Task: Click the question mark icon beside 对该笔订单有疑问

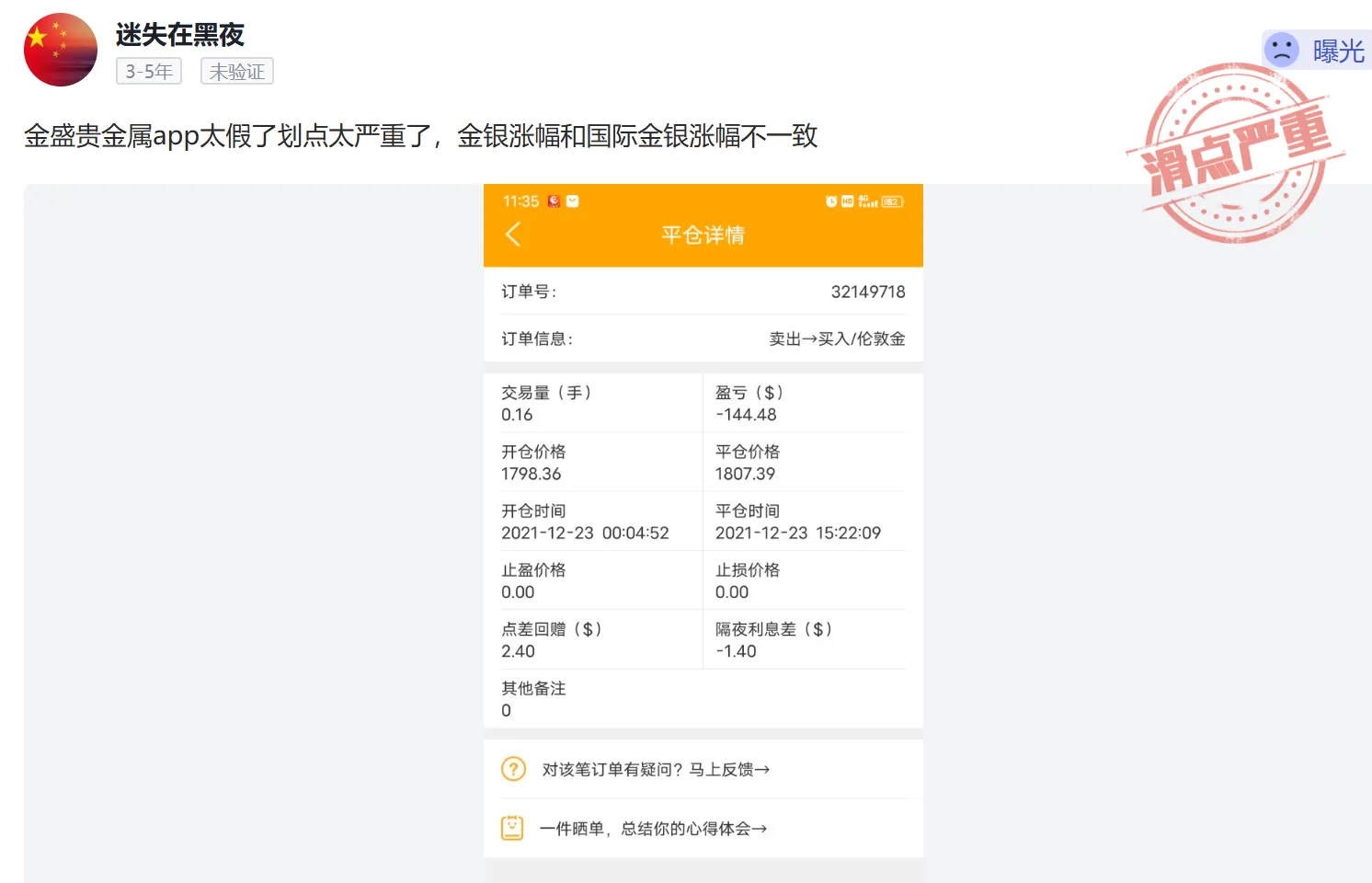Action: [x=513, y=769]
